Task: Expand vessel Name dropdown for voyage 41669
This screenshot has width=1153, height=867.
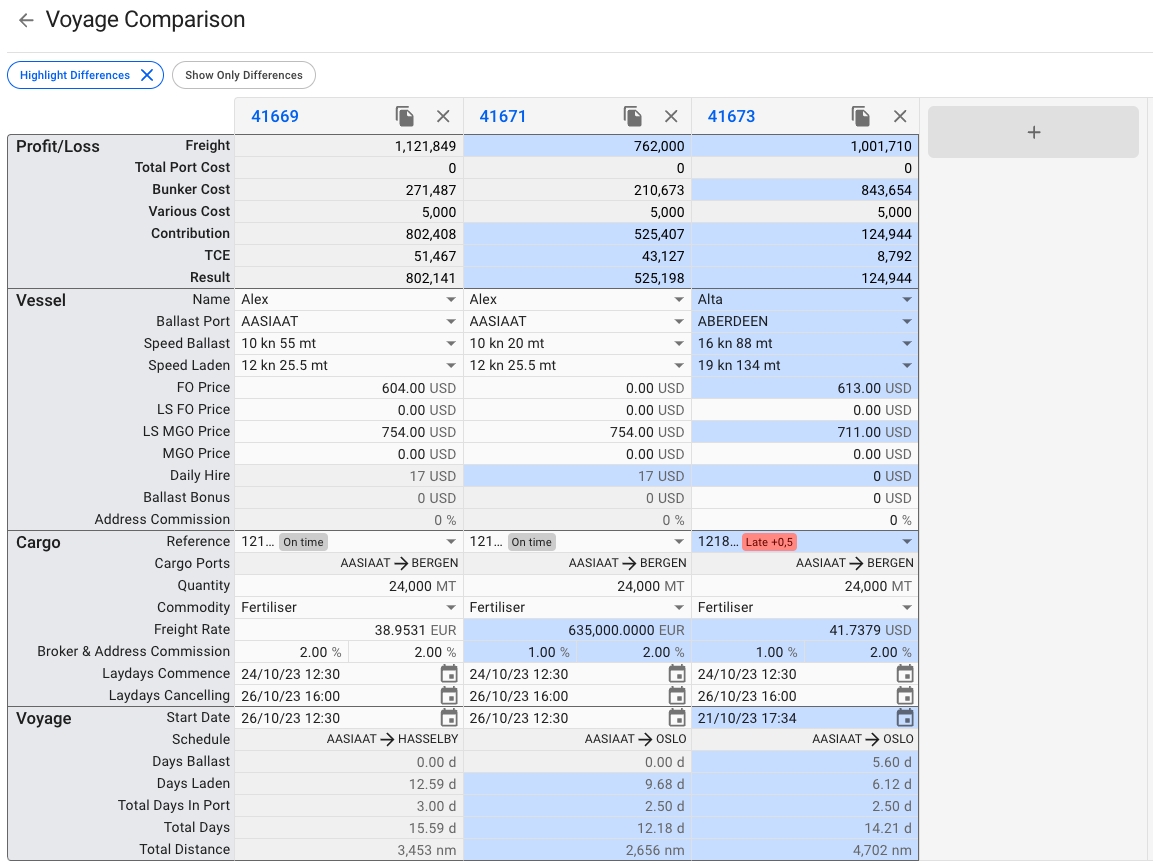Action: (x=451, y=300)
